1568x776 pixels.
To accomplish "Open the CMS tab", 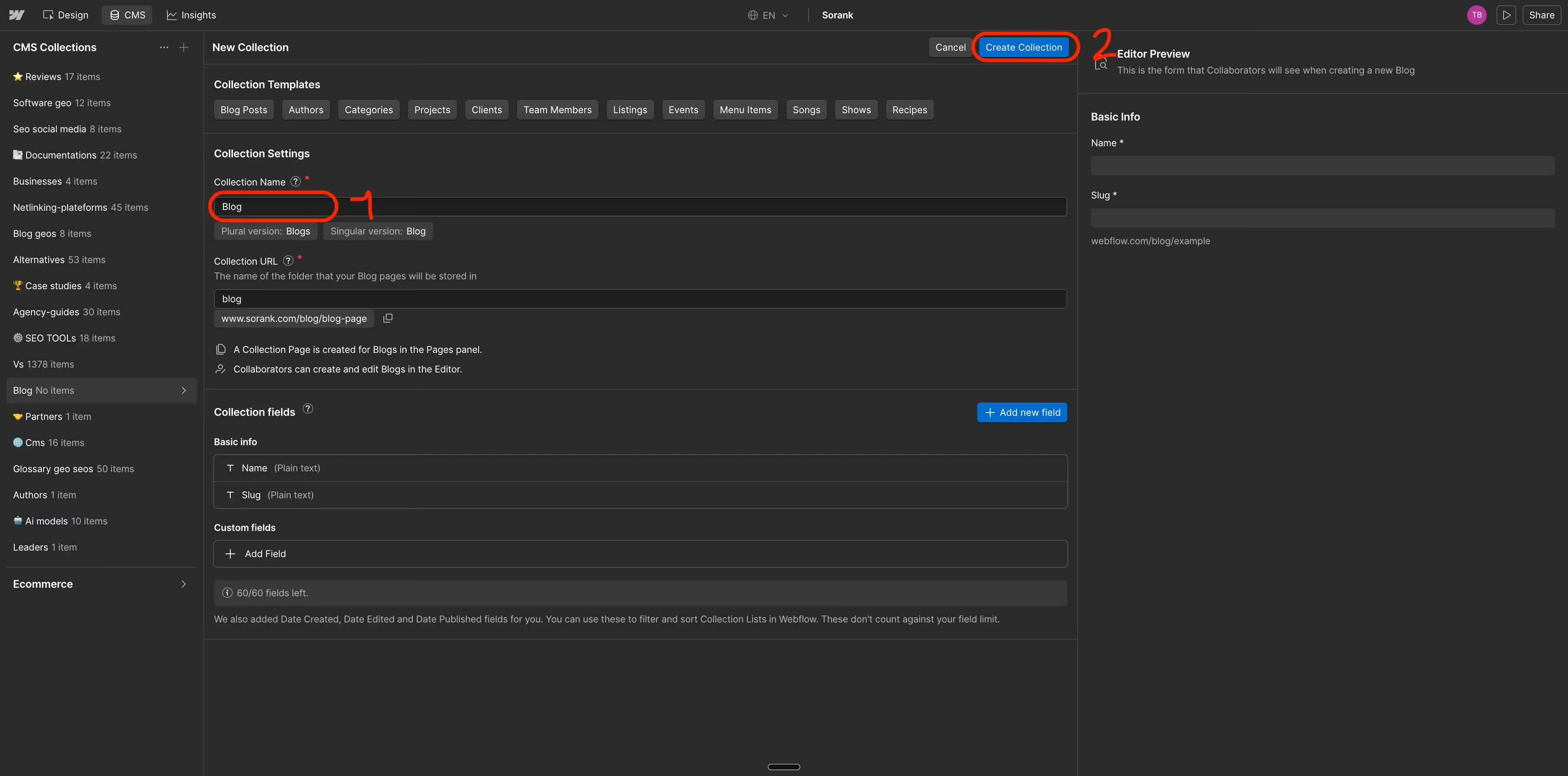I will click(x=127, y=15).
